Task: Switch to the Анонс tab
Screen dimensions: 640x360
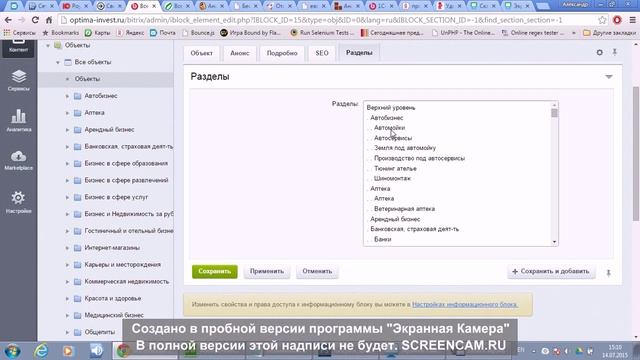Action: point(240,53)
